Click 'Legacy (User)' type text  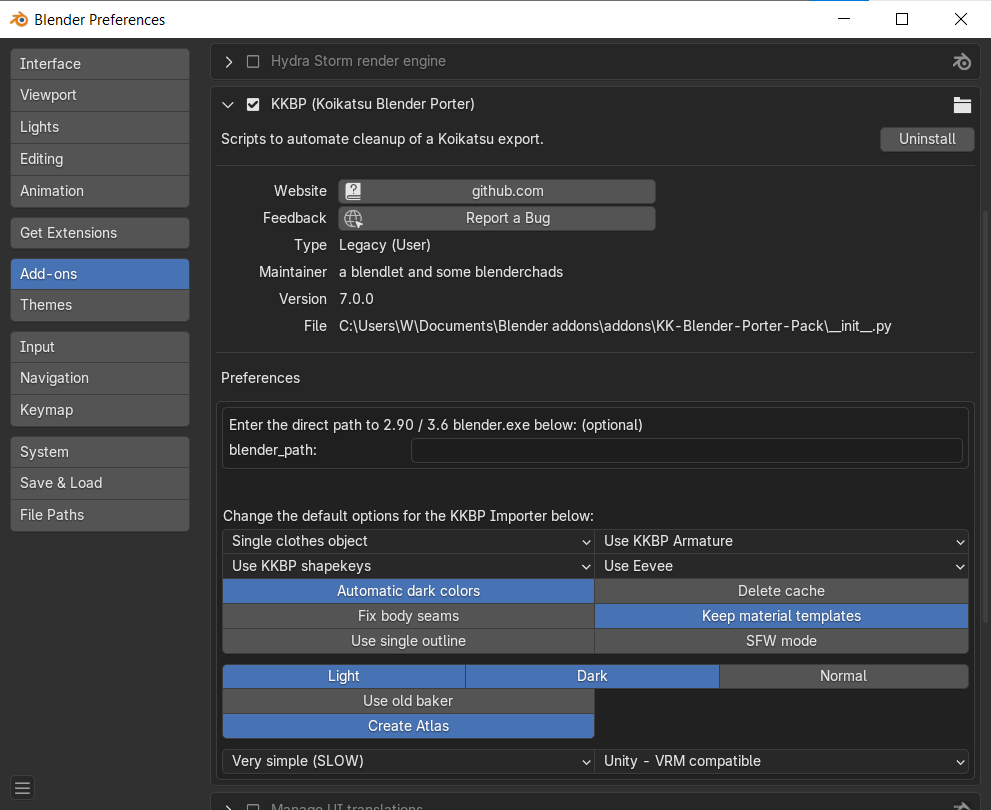[385, 245]
